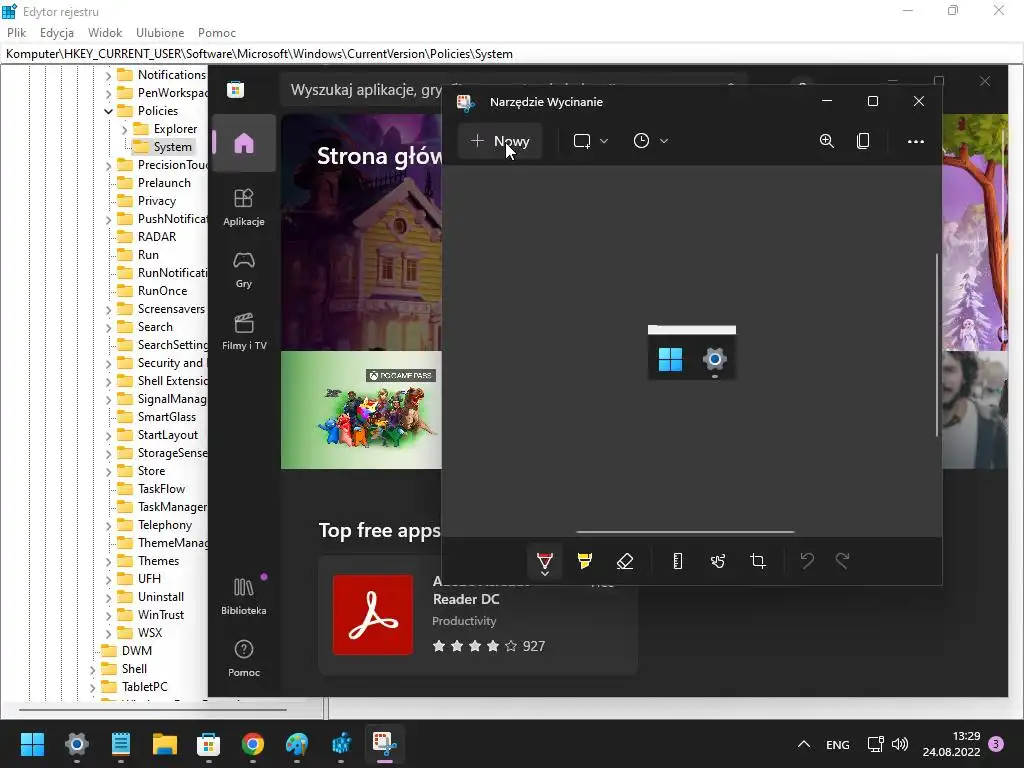Image resolution: width=1024 pixels, height=768 pixels.
Task: Click ENG language indicator
Action: [x=838, y=744]
